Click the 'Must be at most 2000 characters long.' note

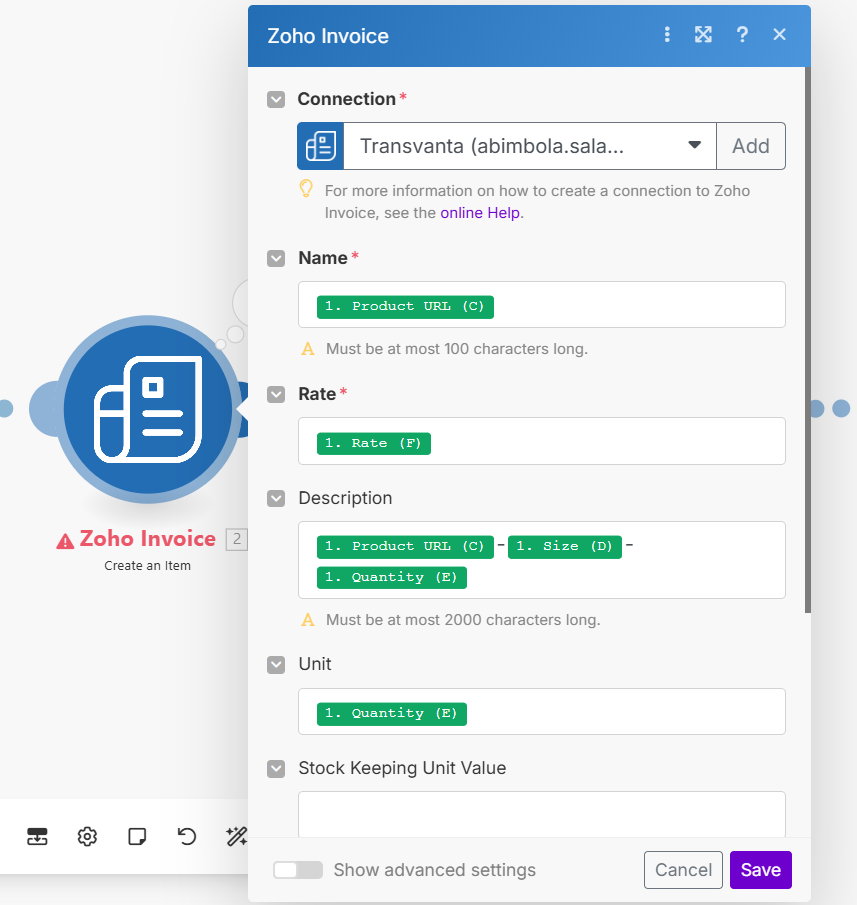pos(463,620)
